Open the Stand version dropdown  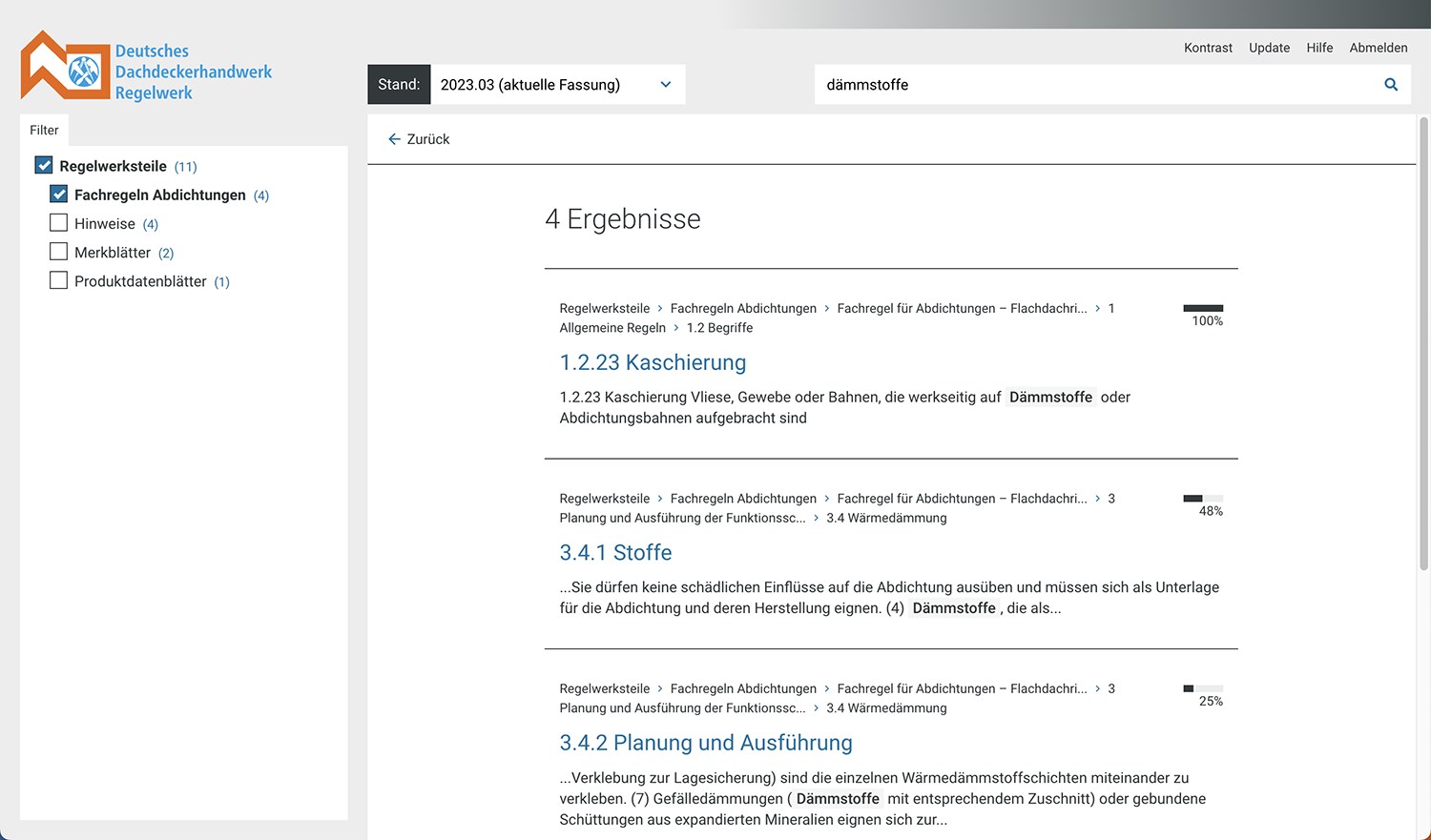point(557,85)
